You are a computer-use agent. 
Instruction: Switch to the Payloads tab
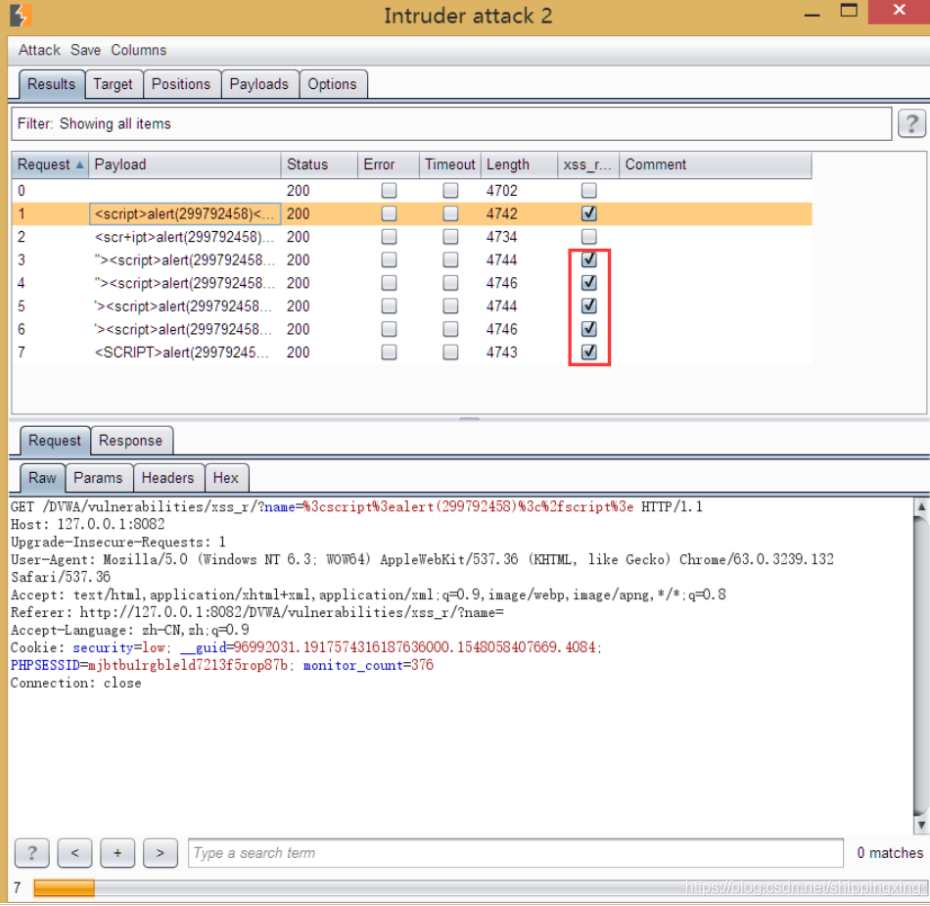259,84
